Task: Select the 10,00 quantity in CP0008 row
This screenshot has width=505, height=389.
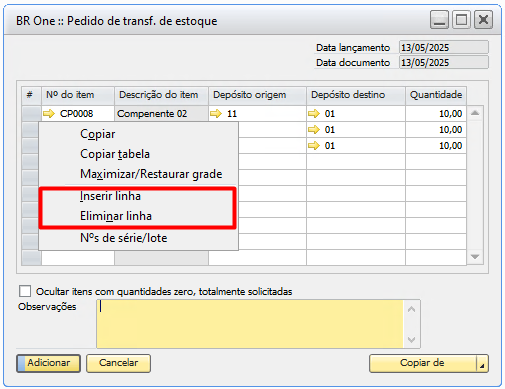Action: [x=436, y=114]
